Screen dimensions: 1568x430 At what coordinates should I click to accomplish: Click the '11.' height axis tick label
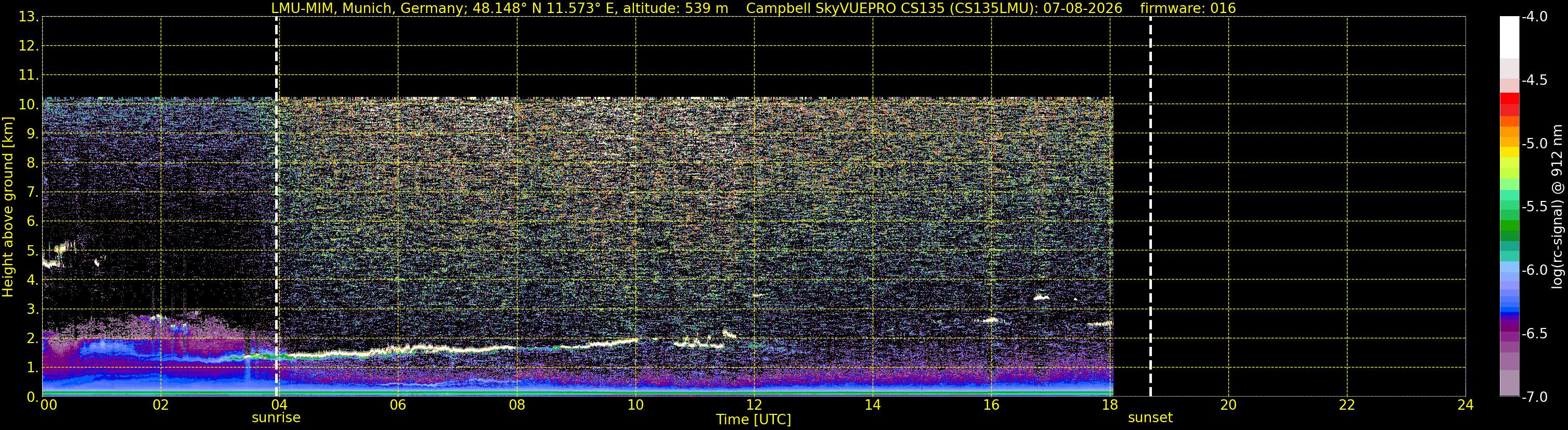pyautogui.click(x=29, y=75)
